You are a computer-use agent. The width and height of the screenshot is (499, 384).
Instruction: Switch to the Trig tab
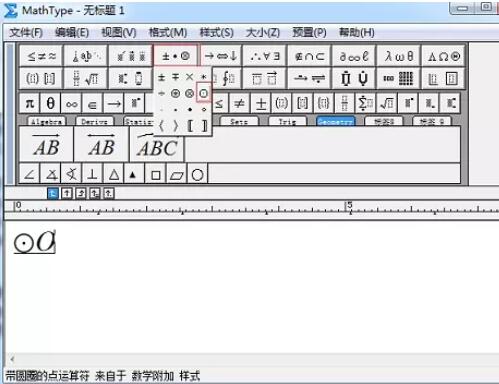287,122
